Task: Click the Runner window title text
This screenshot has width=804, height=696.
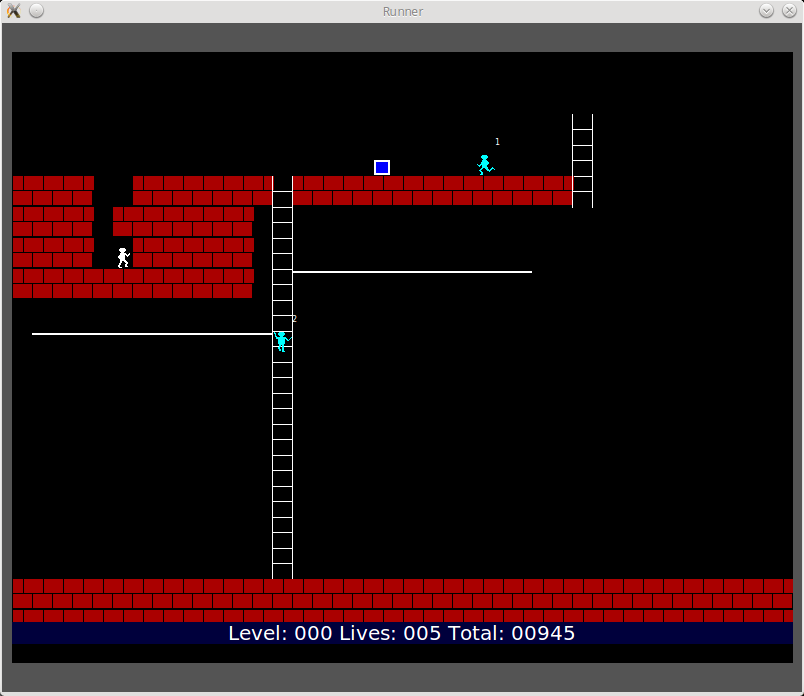Action: (403, 11)
